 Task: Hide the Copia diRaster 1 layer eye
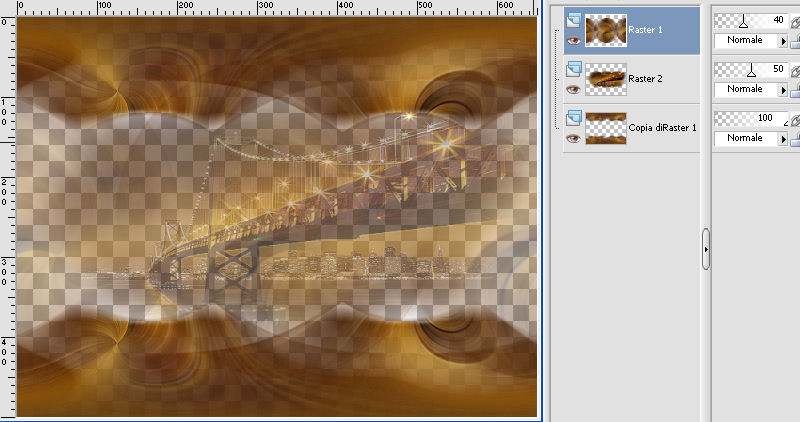pos(573,139)
